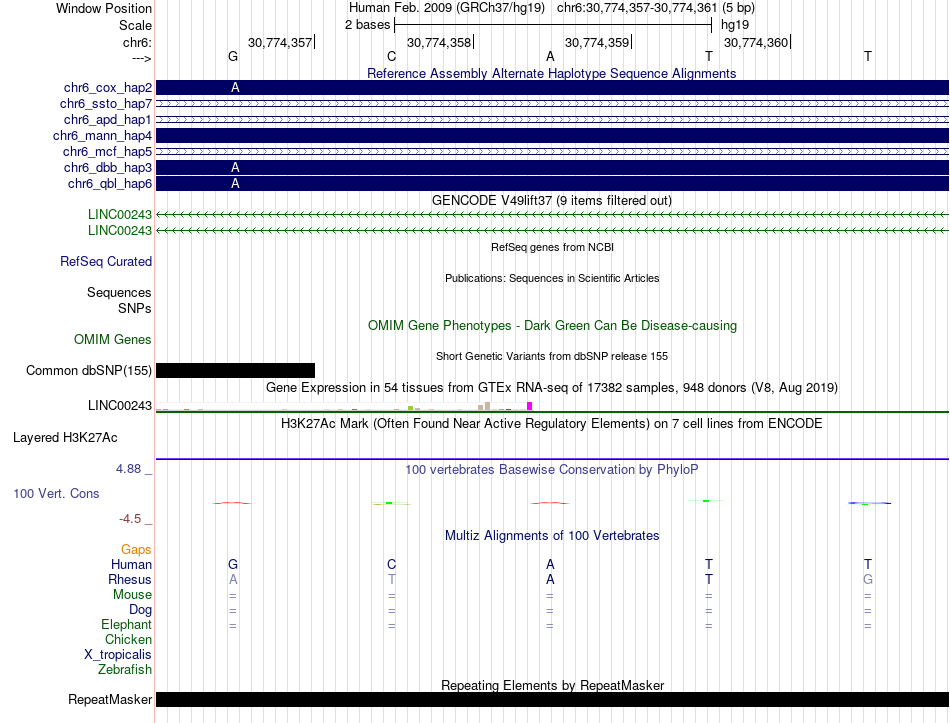Click the 100 Vert. Cons label
The image size is (950, 723).
56,493
